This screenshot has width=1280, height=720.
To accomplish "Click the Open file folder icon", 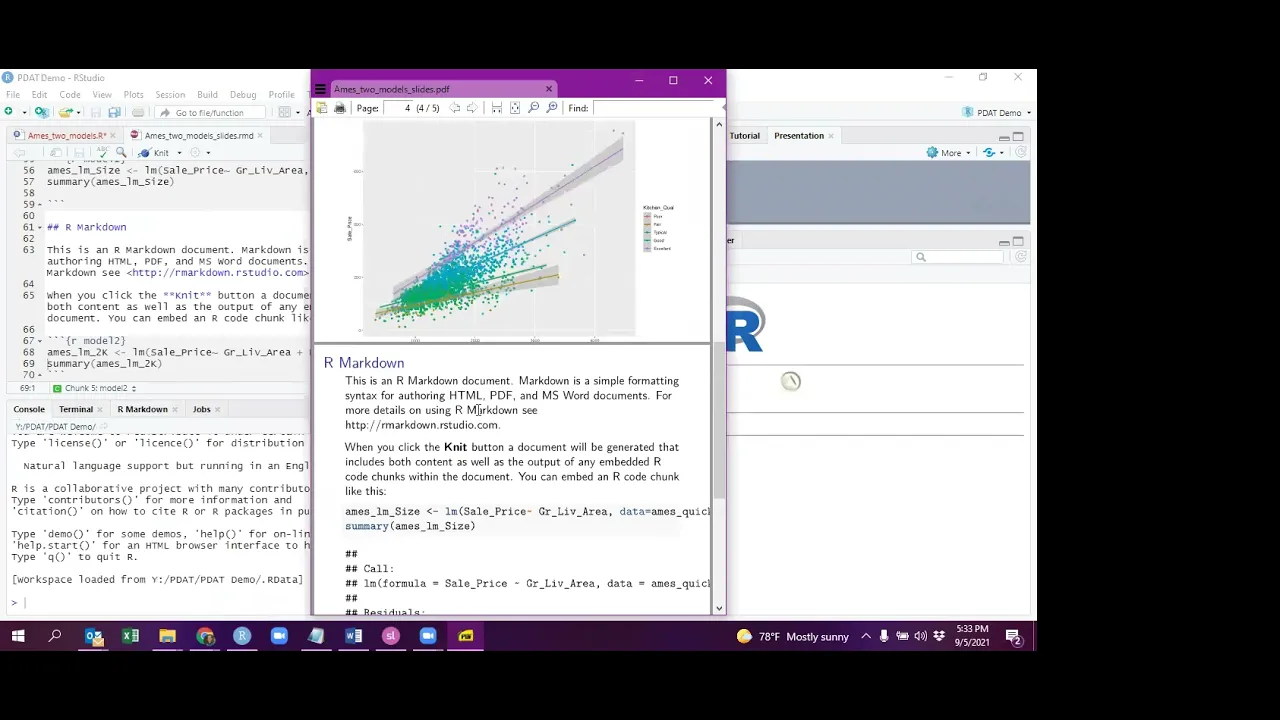I will point(65,112).
